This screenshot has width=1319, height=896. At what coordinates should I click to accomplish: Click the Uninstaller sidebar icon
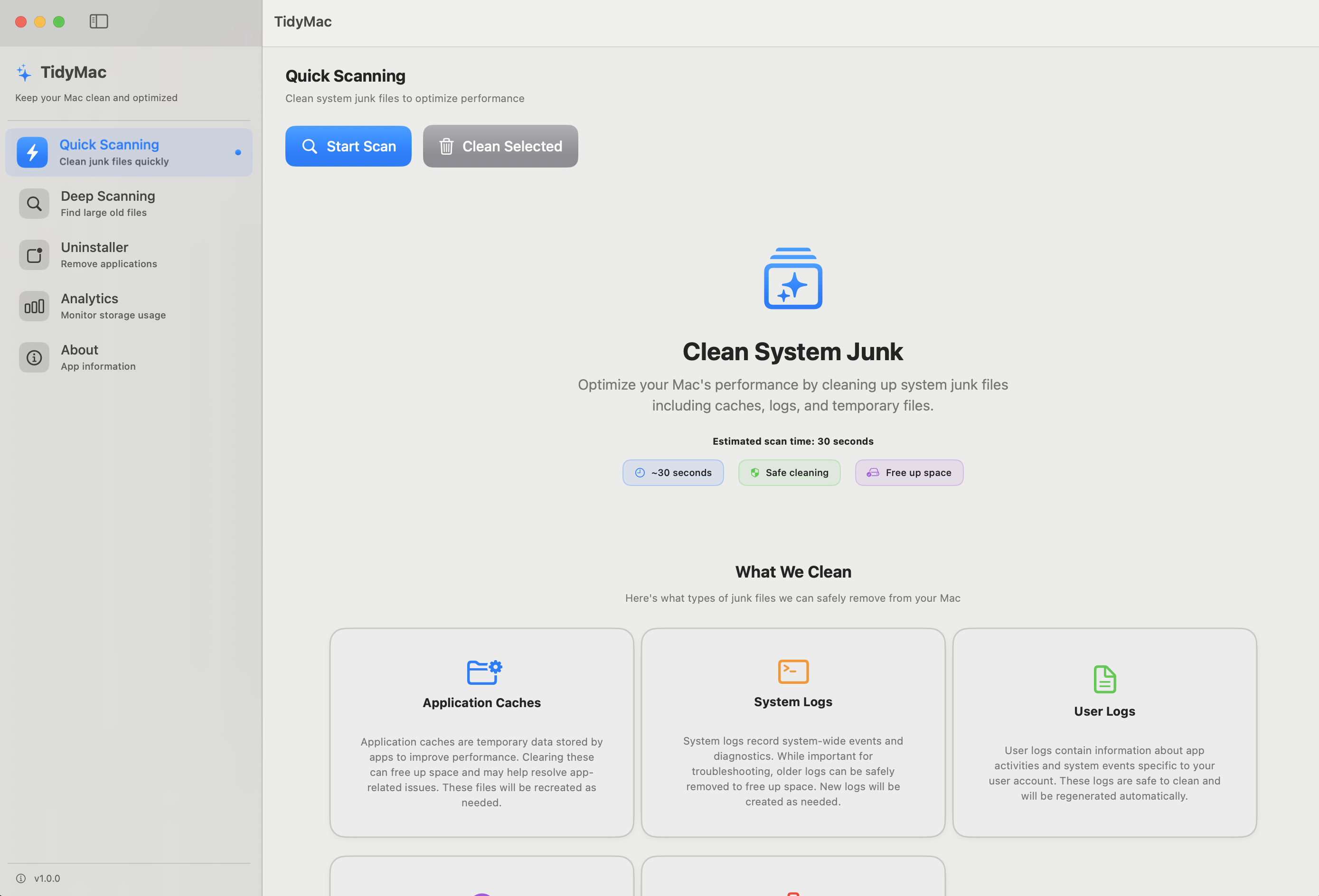tap(34, 255)
